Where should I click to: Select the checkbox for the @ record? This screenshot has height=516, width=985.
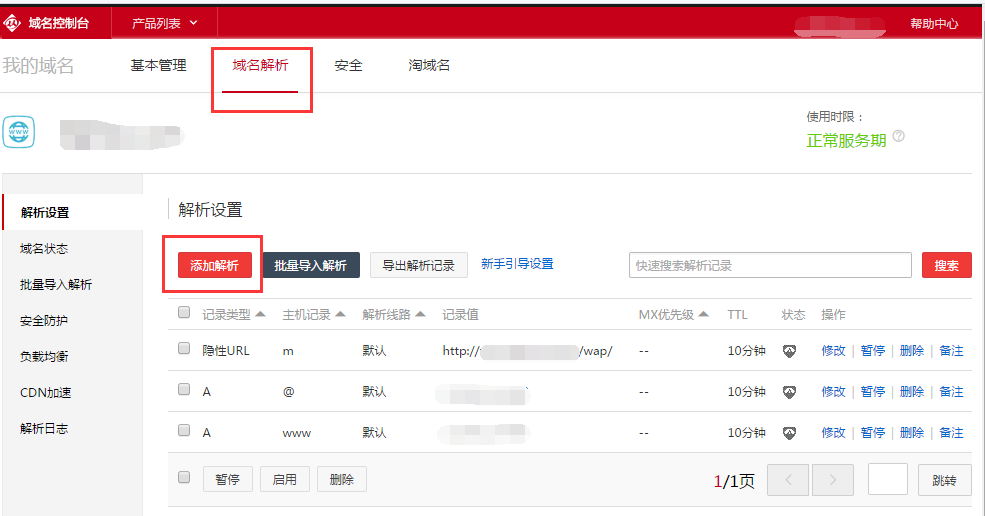184,390
